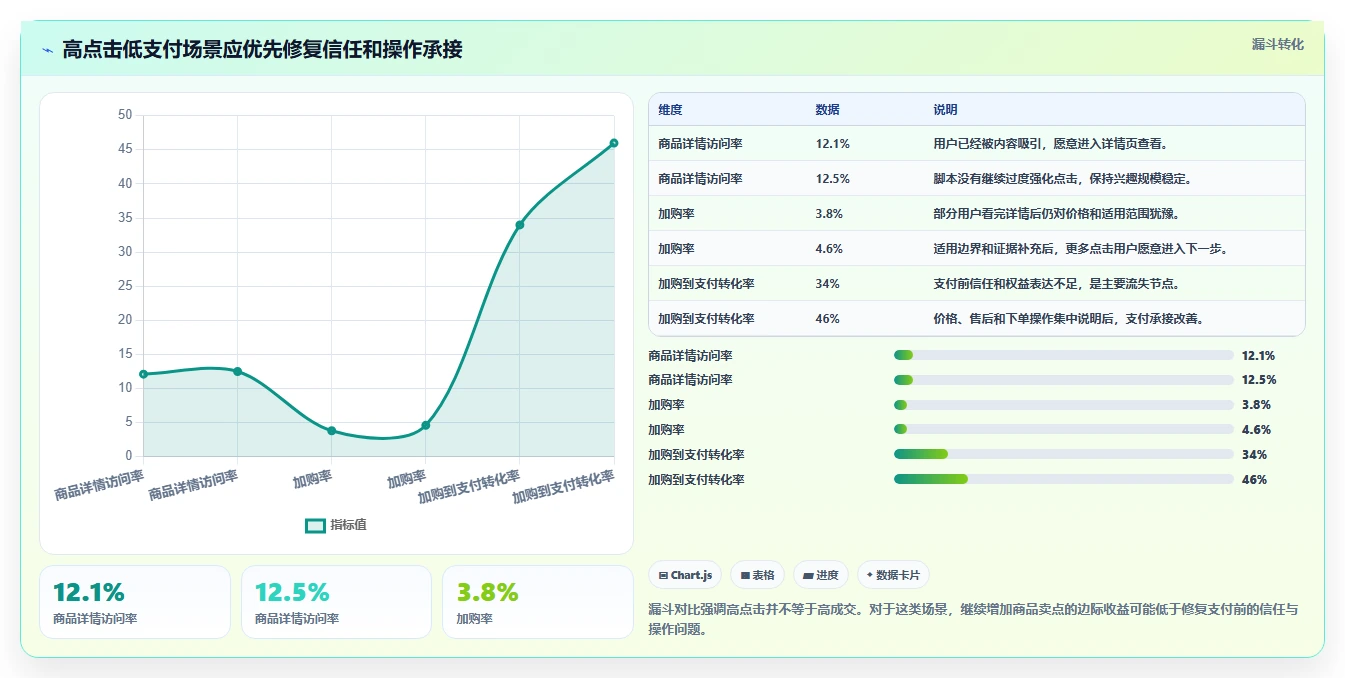The image size is (1345, 678).
Task: Click the progress bar showing 46%
Action: [x=1064, y=479]
